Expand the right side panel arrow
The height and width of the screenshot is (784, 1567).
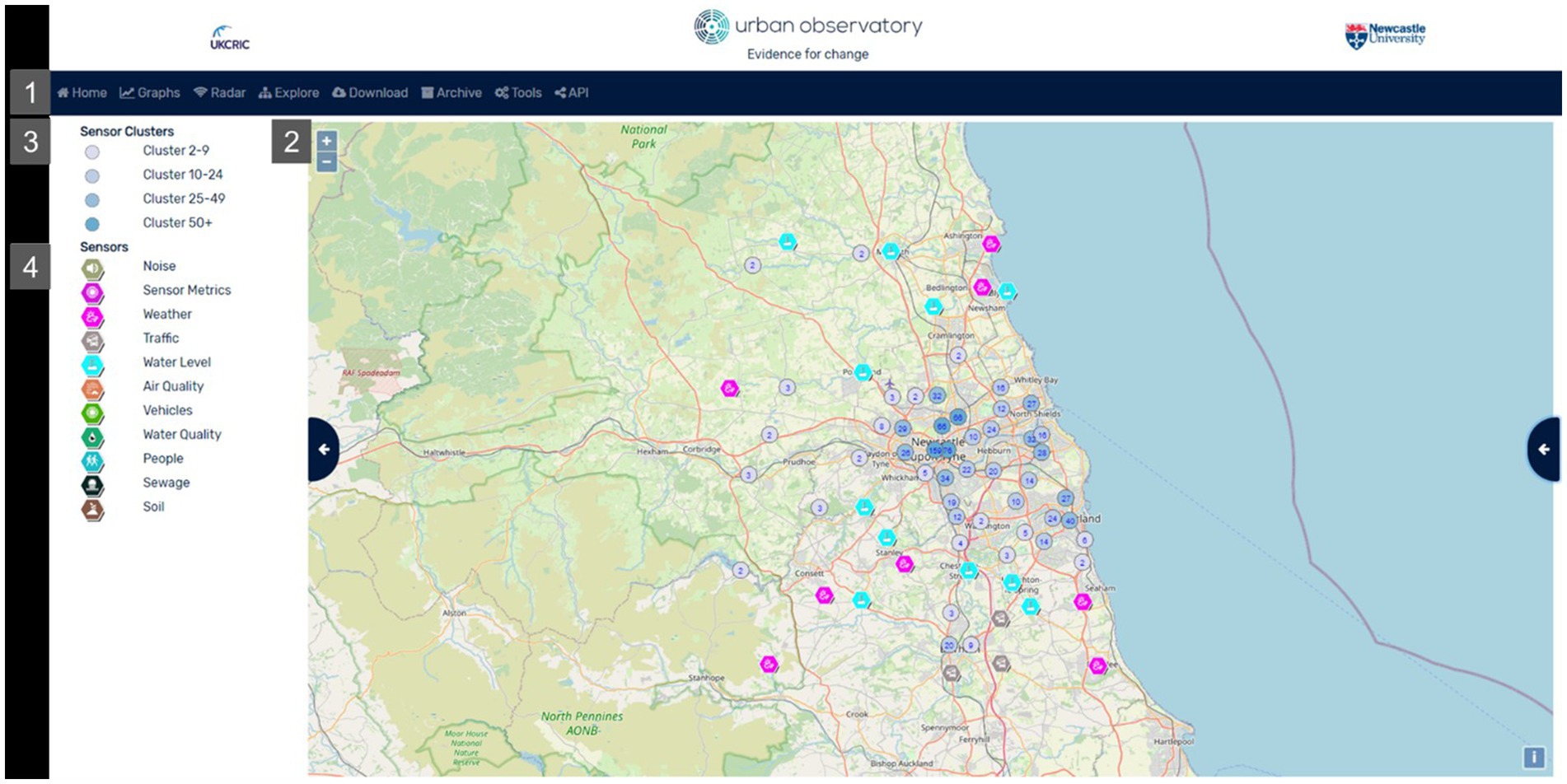tap(1543, 450)
